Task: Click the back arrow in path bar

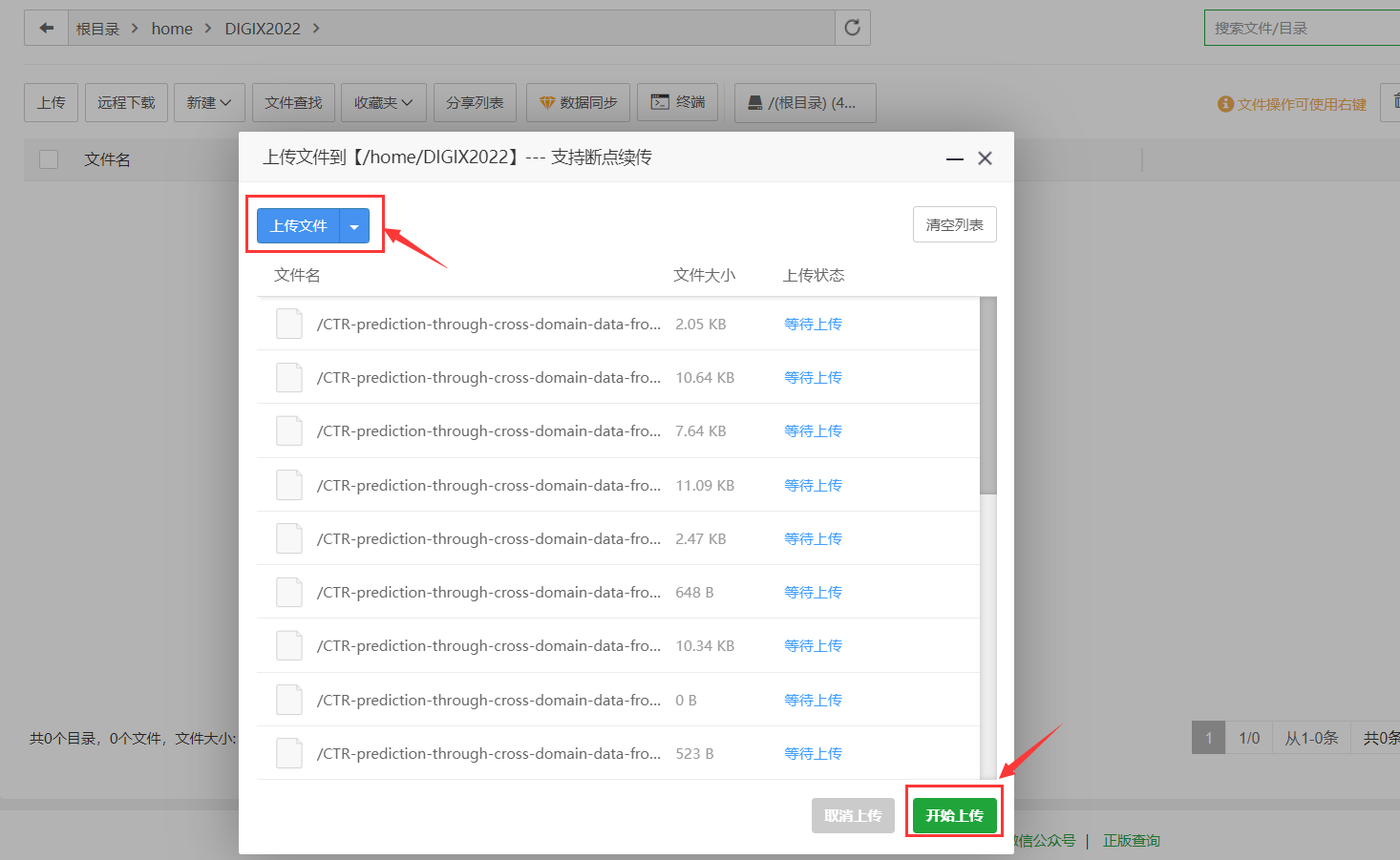Action: pos(46,28)
